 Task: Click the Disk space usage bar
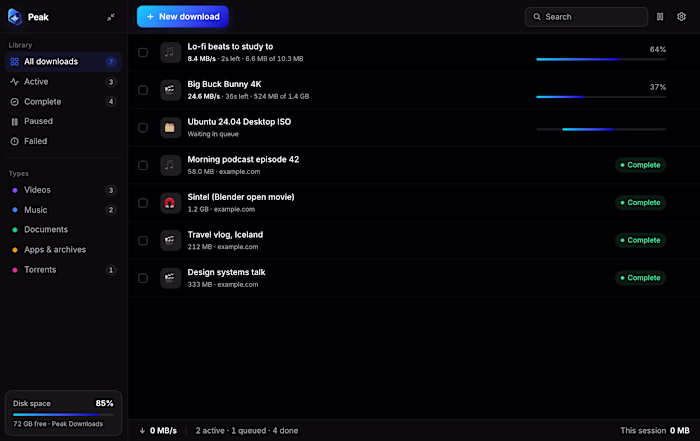pos(63,415)
